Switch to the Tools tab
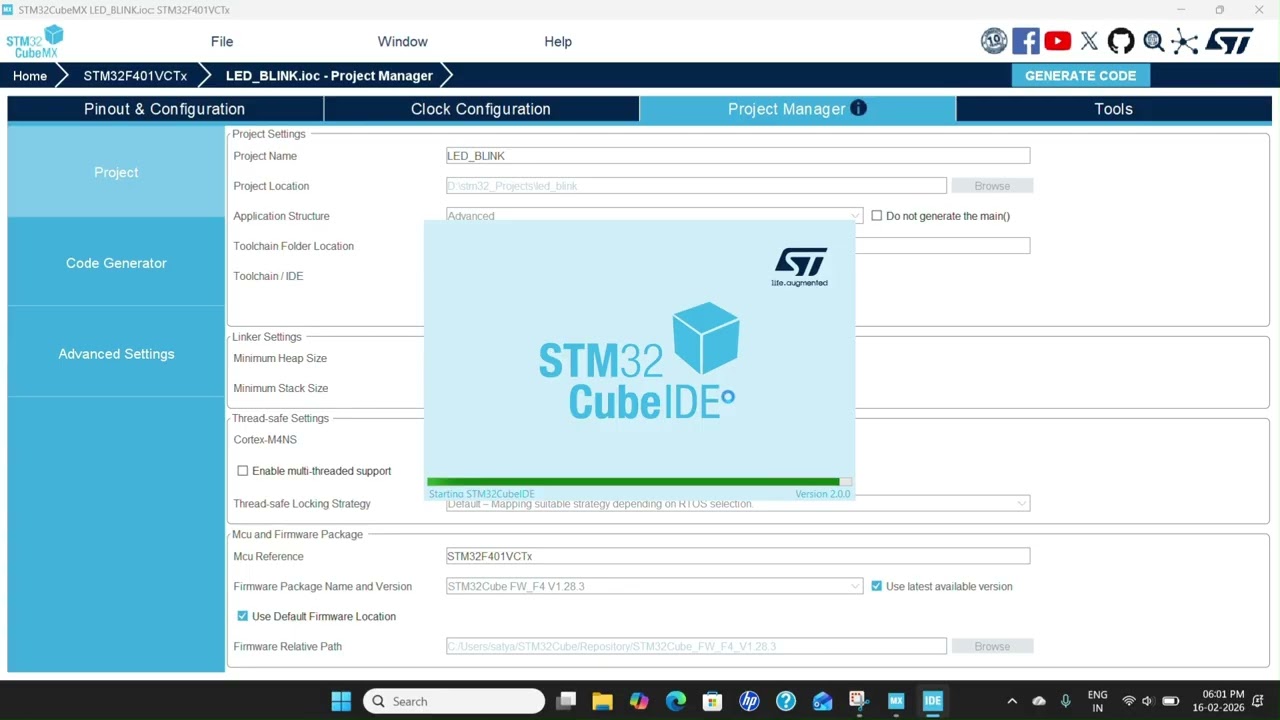This screenshot has height=720, width=1280. pyautogui.click(x=1113, y=109)
